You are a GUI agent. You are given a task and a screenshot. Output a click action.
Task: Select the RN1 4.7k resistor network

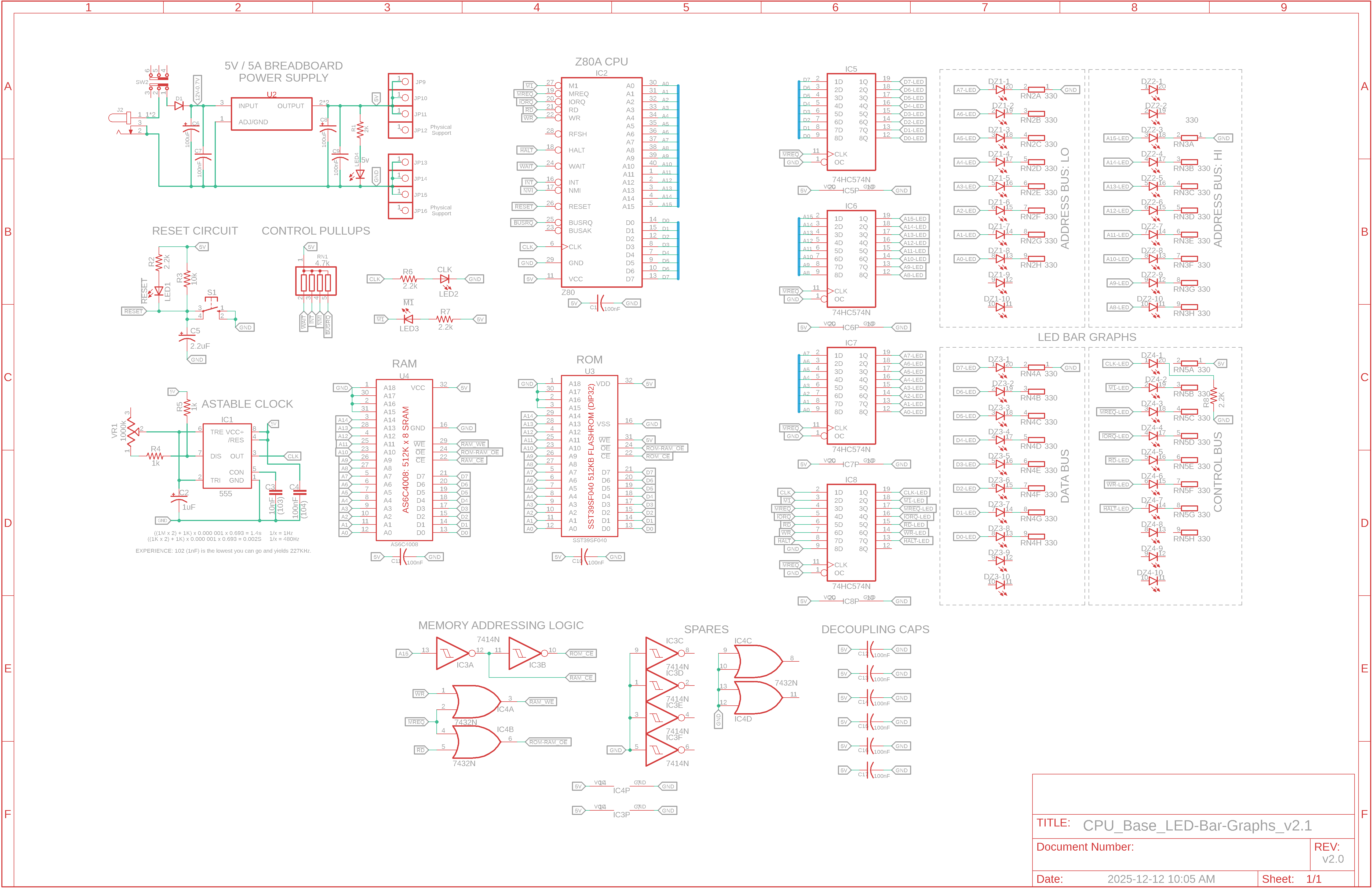(316, 281)
